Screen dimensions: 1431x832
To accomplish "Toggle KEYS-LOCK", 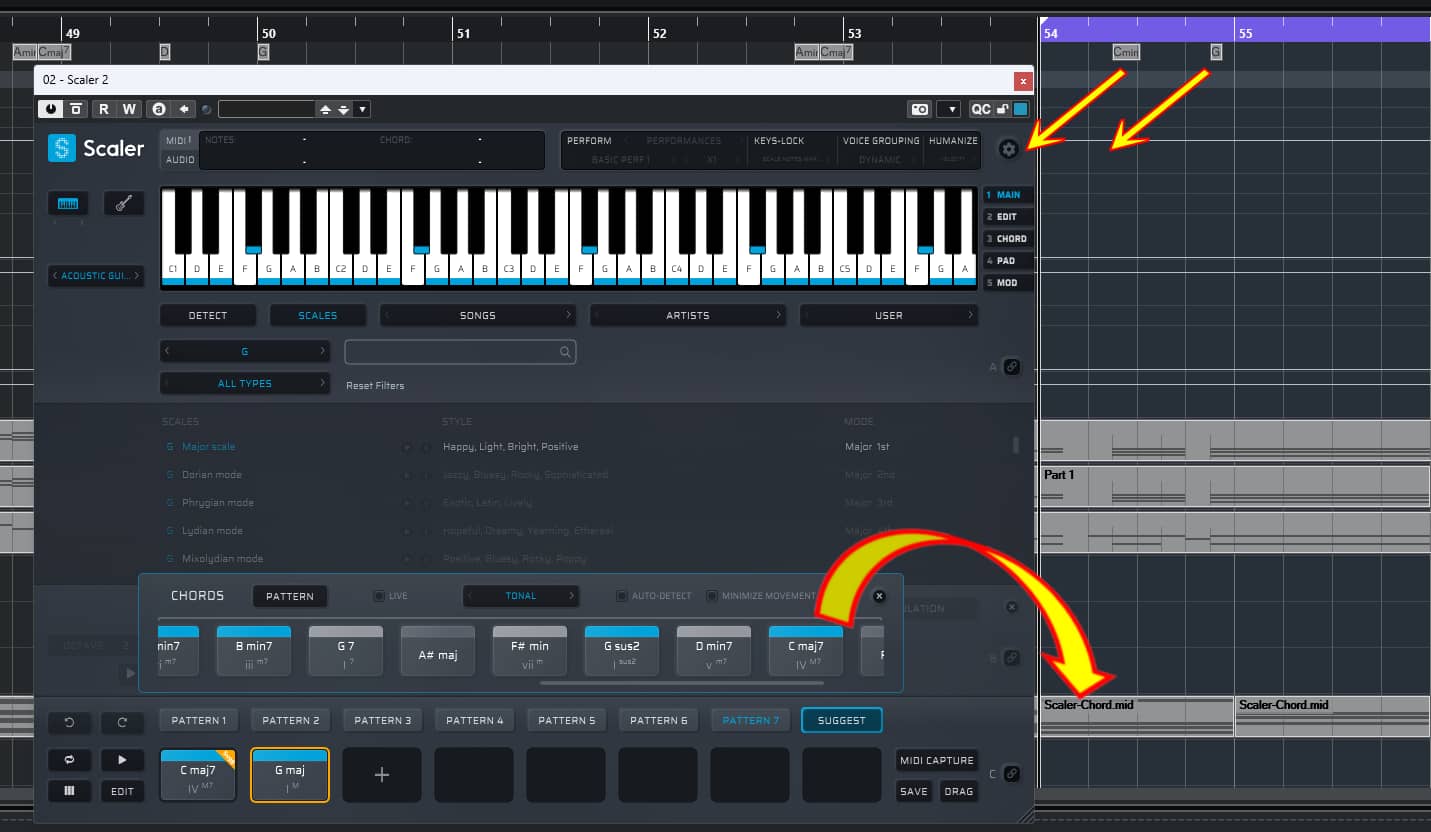I will (779, 141).
